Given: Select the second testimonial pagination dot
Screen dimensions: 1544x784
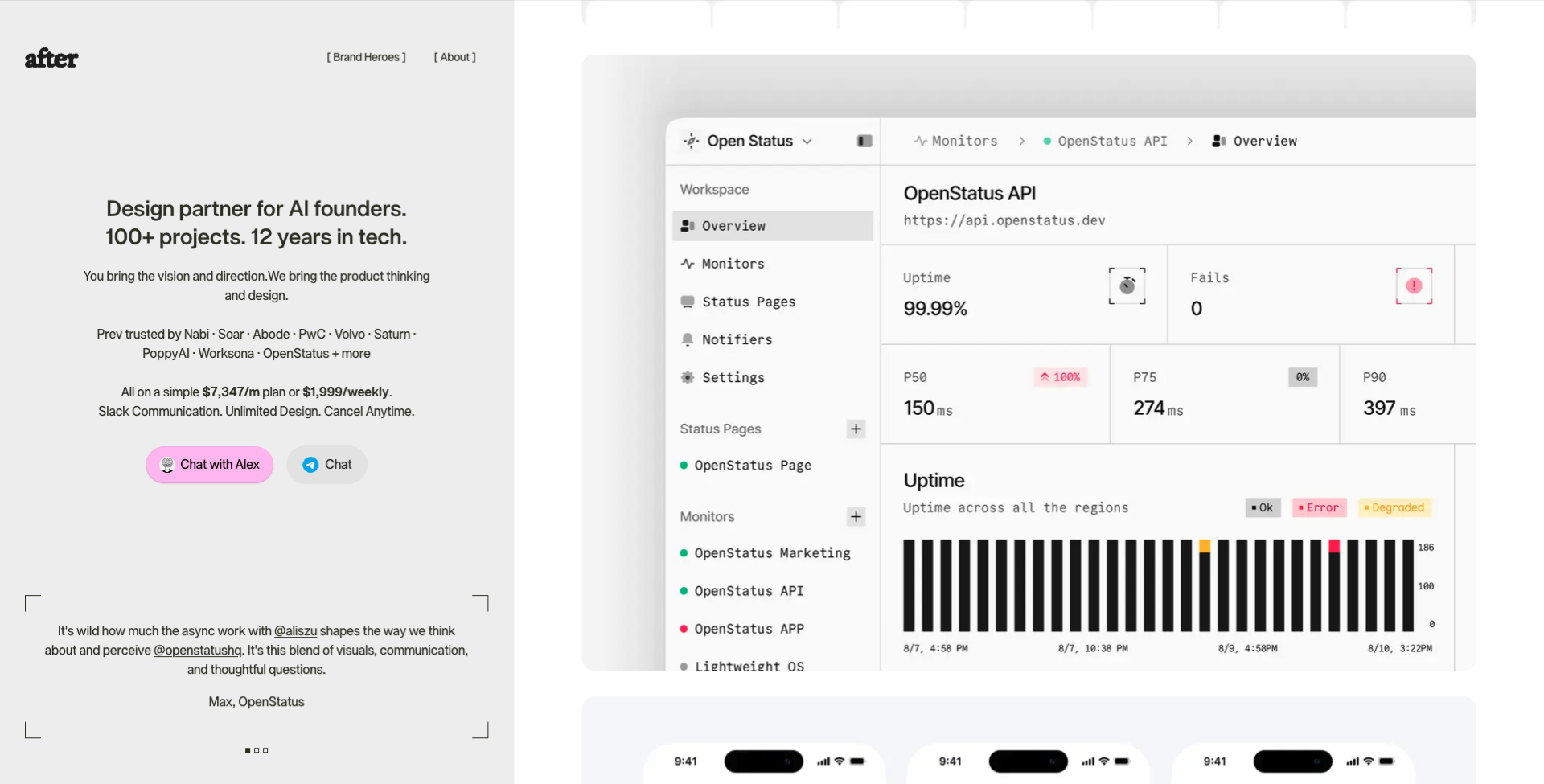Looking at the screenshot, I should click(257, 750).
